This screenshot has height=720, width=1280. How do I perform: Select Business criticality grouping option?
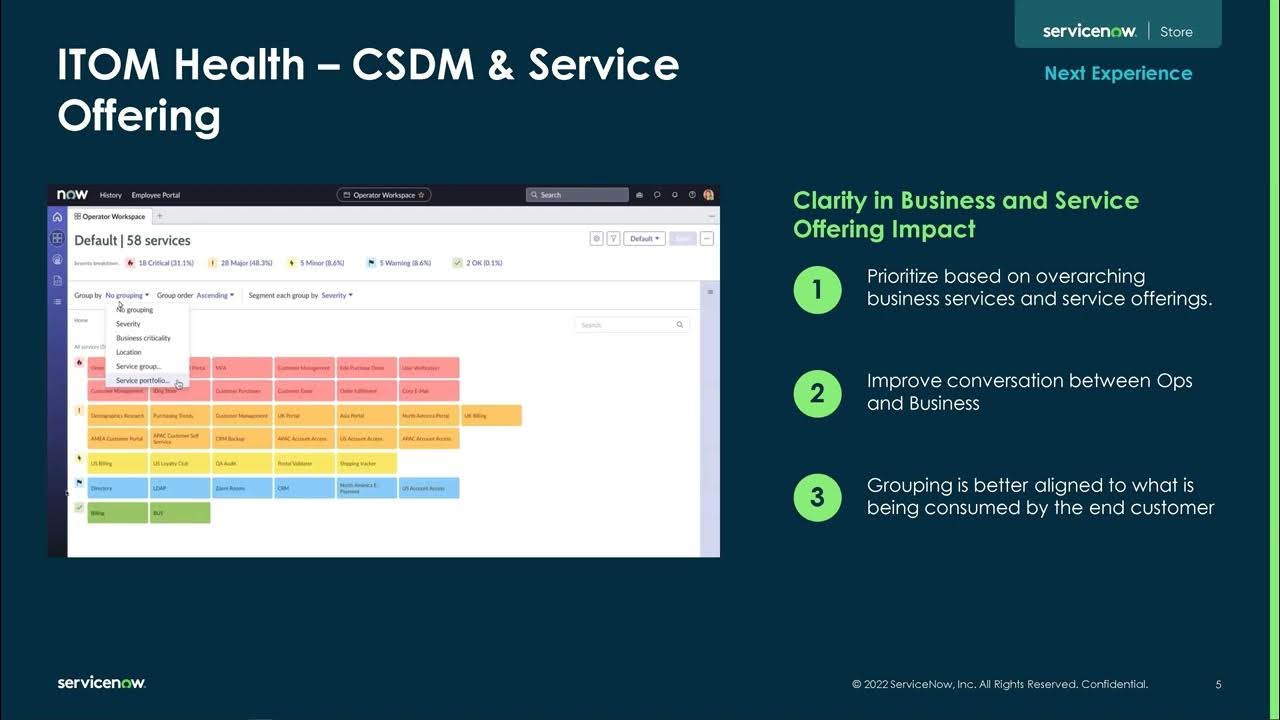(143, 338)
